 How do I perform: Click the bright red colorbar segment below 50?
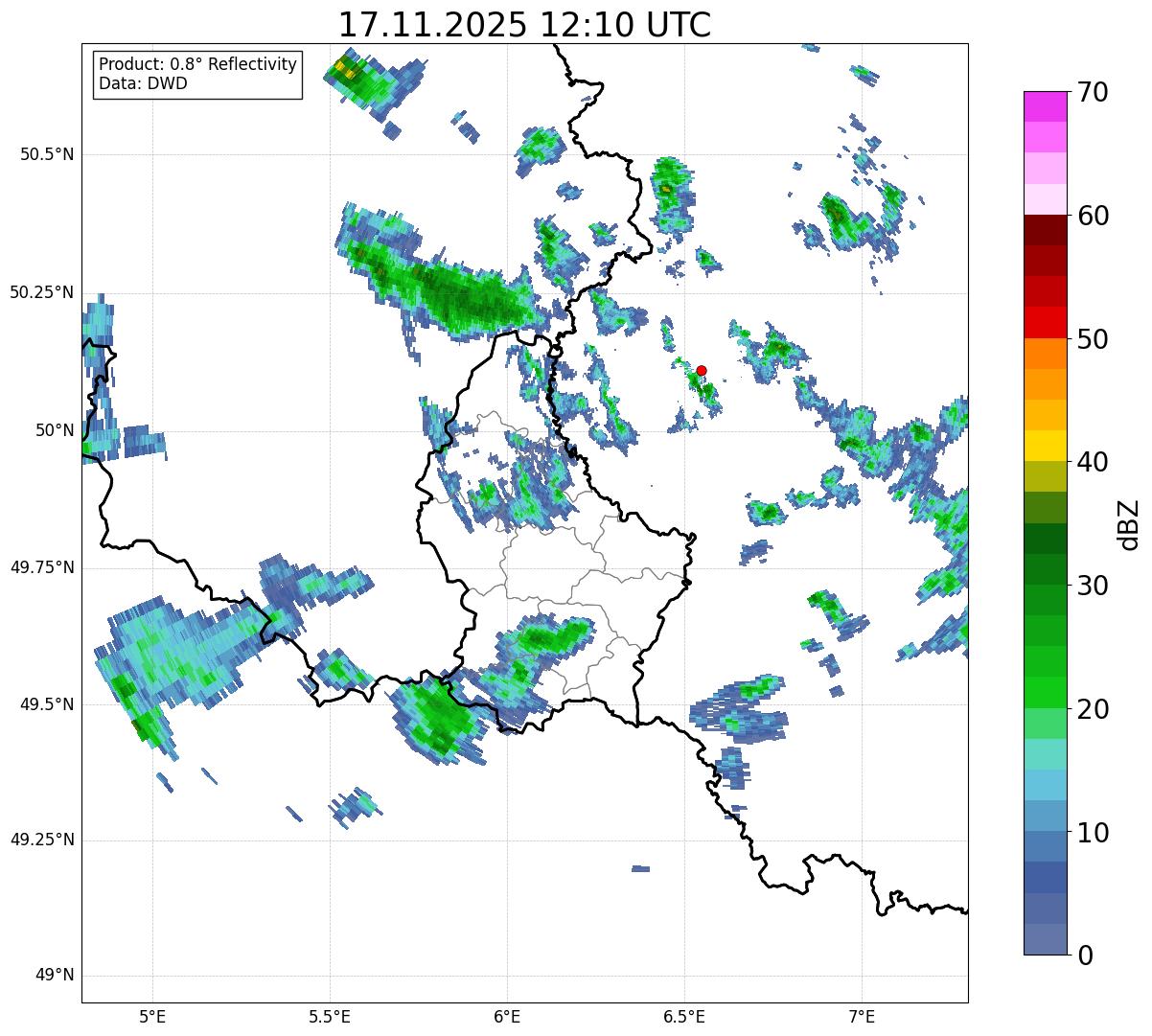pos(1045,322)
